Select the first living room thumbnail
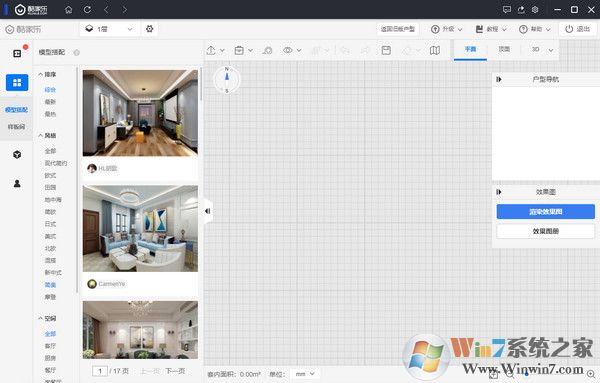 click(140, 113)
